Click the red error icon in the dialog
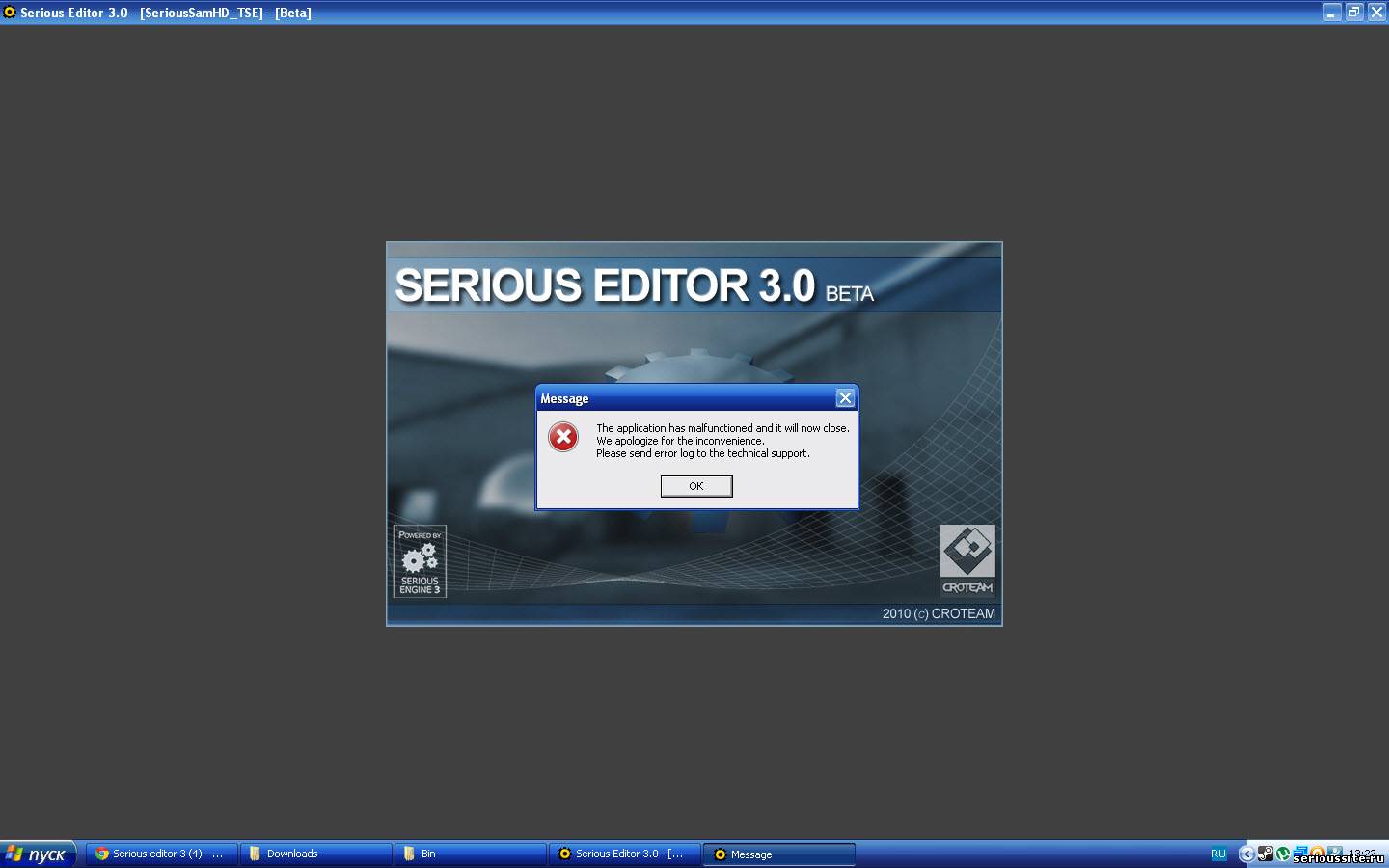 point(563,438)
